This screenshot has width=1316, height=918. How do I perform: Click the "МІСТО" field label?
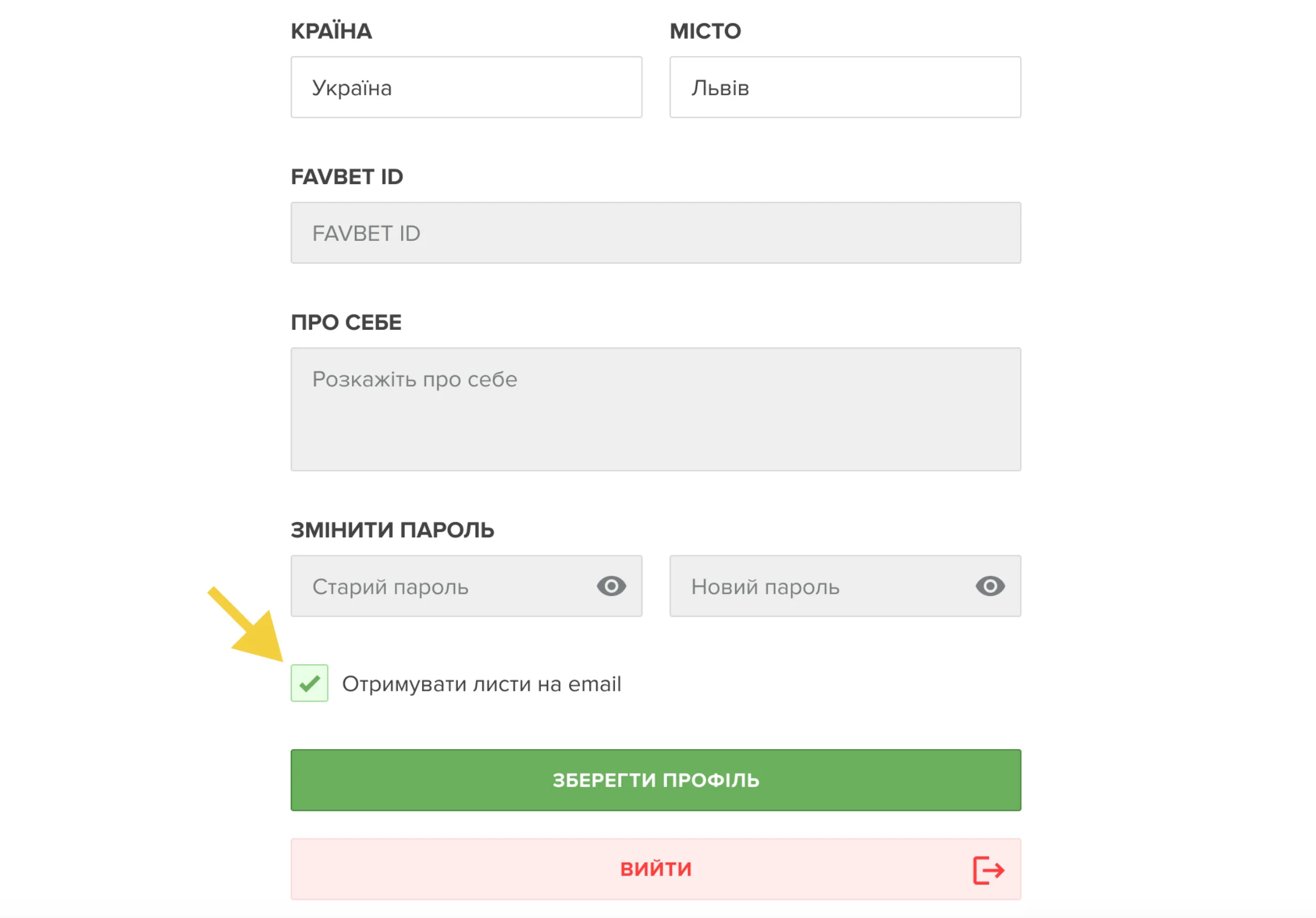click(x=705, y=32)
